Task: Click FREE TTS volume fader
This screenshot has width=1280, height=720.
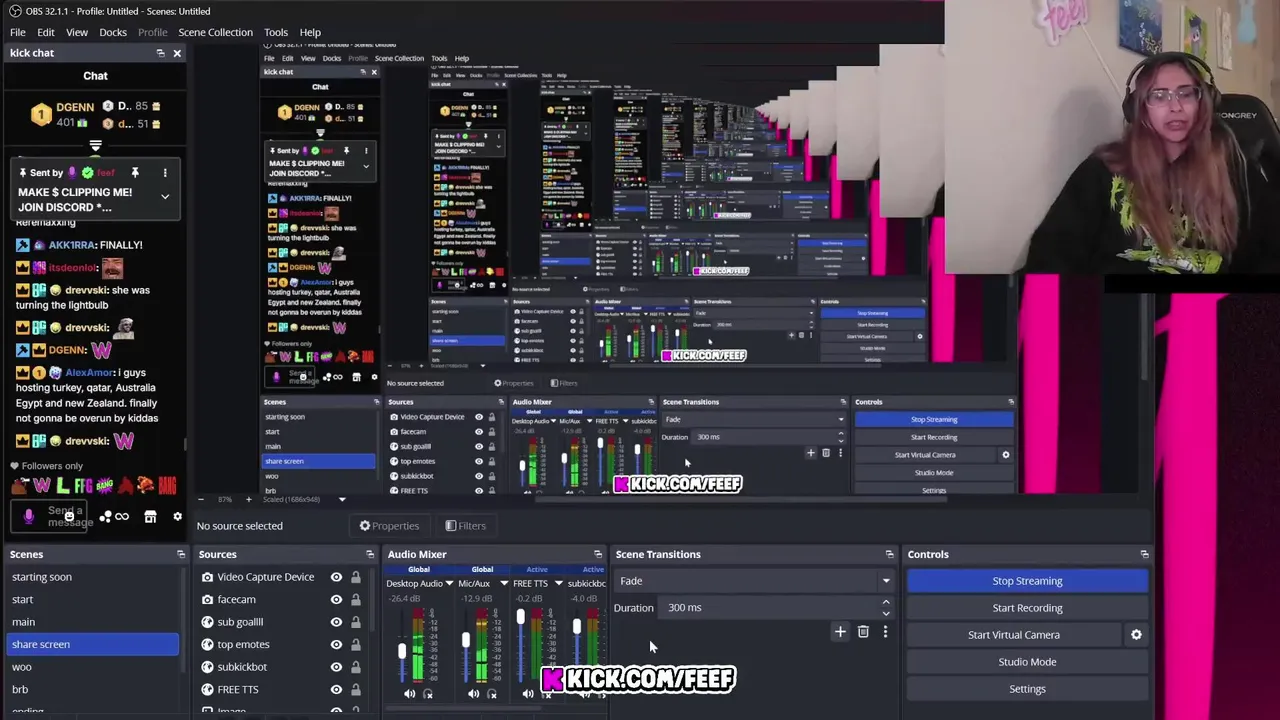Action: [520, 618]
